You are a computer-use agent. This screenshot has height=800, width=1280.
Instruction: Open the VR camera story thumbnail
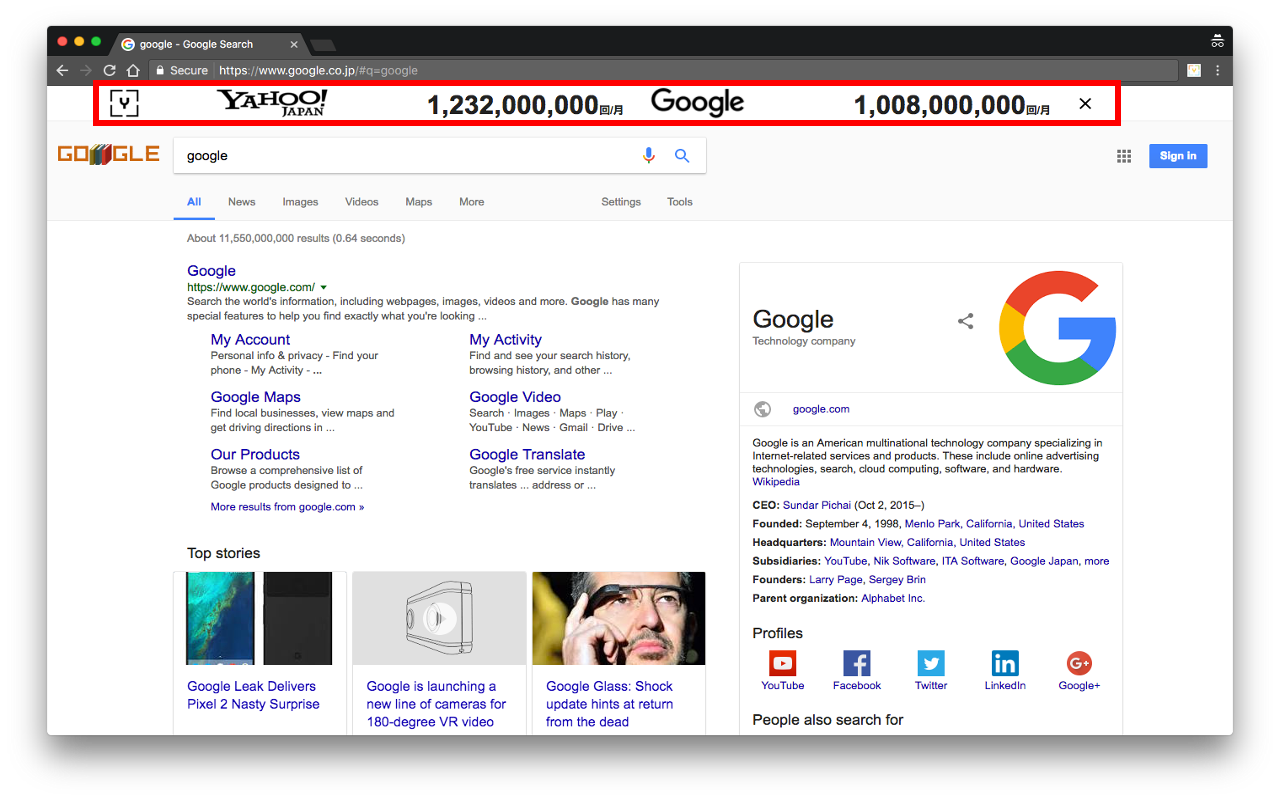point(439,618)
